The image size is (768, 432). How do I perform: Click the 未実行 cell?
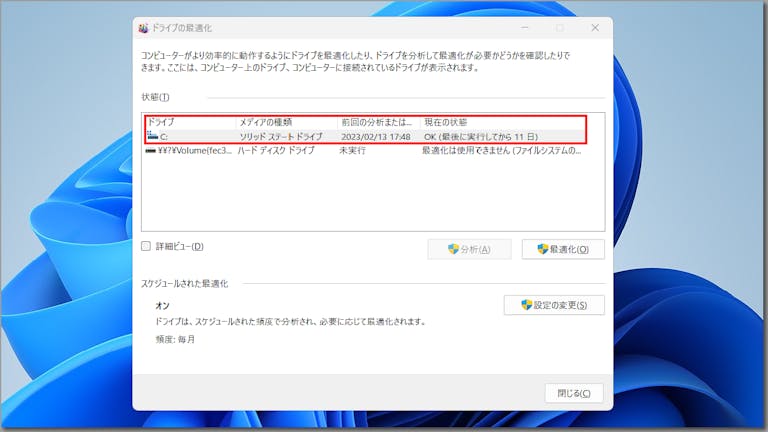[x=352, y=151]
